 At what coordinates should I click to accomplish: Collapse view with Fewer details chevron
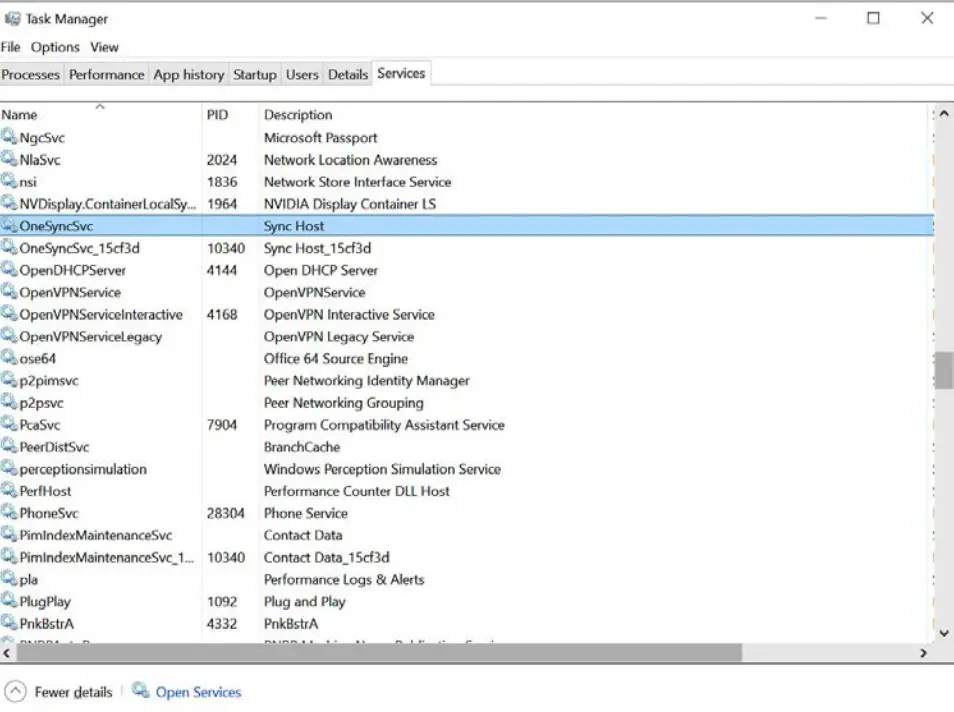coord(15,692)
